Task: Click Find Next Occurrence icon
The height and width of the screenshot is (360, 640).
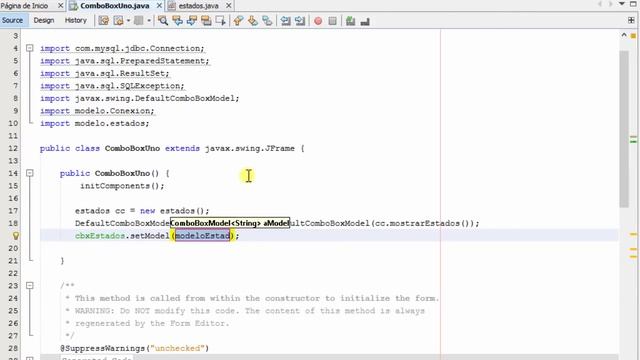Action: [x=191, y=21]
